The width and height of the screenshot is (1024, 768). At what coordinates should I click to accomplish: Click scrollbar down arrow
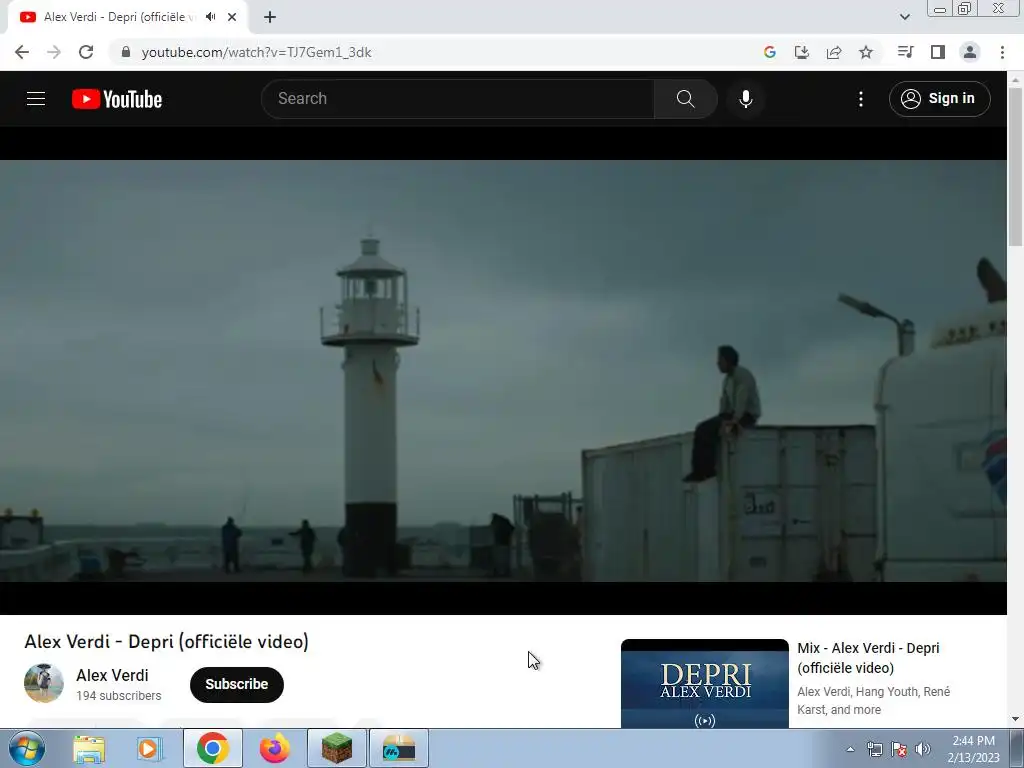click(x=1015, y=719)
